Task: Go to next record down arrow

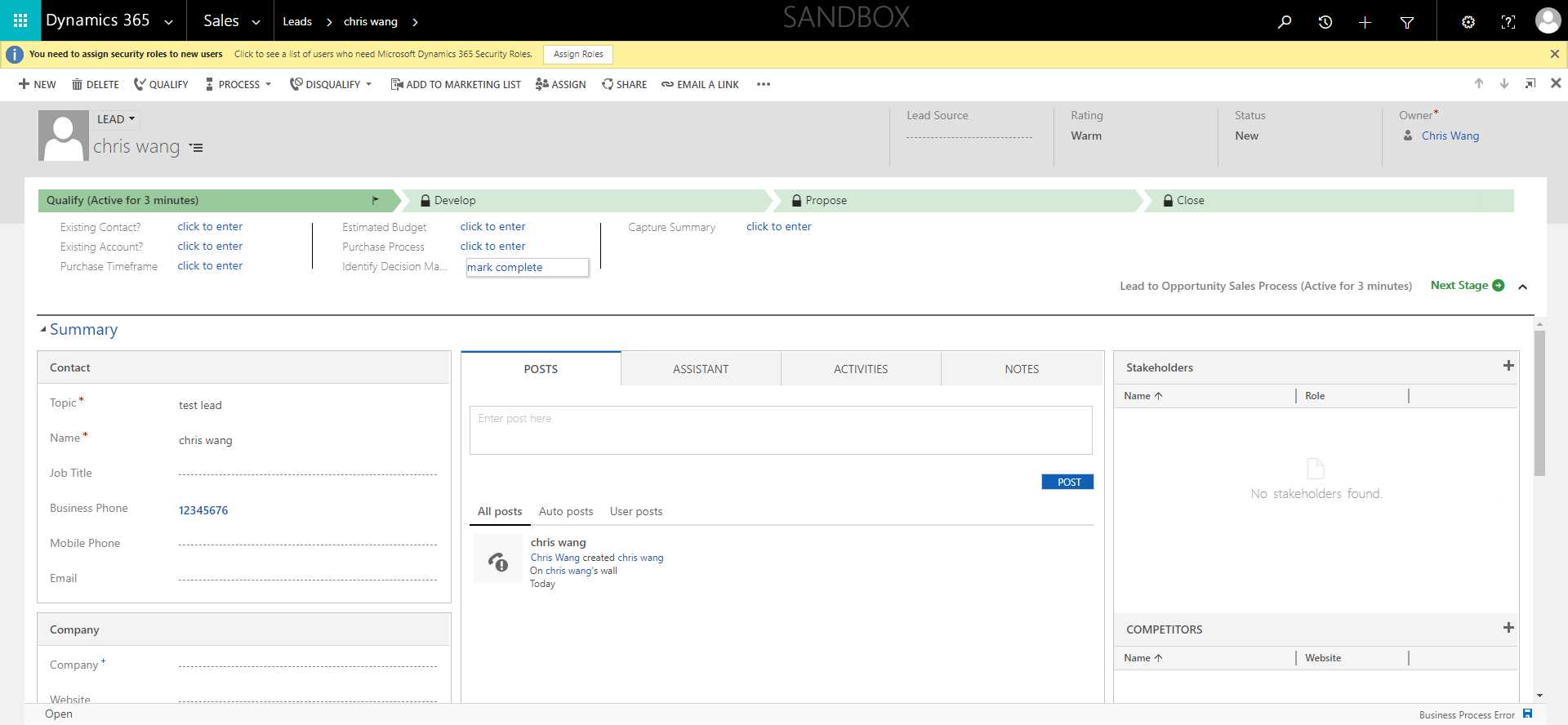Action: coord(1503,83)
